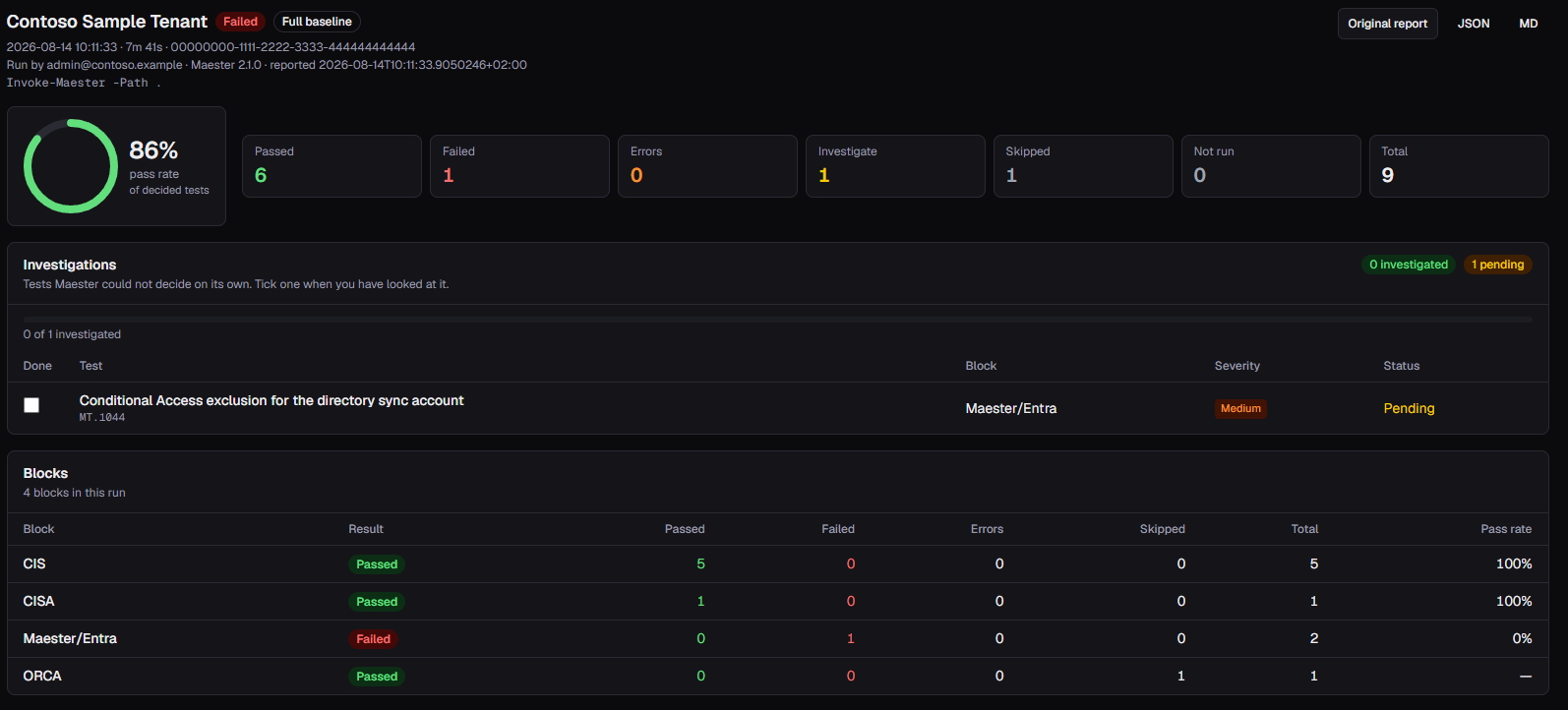Click Maester/Entra in the Investigations row
This screenshot has width=1568, height=710.
[x=1011, y=408]
